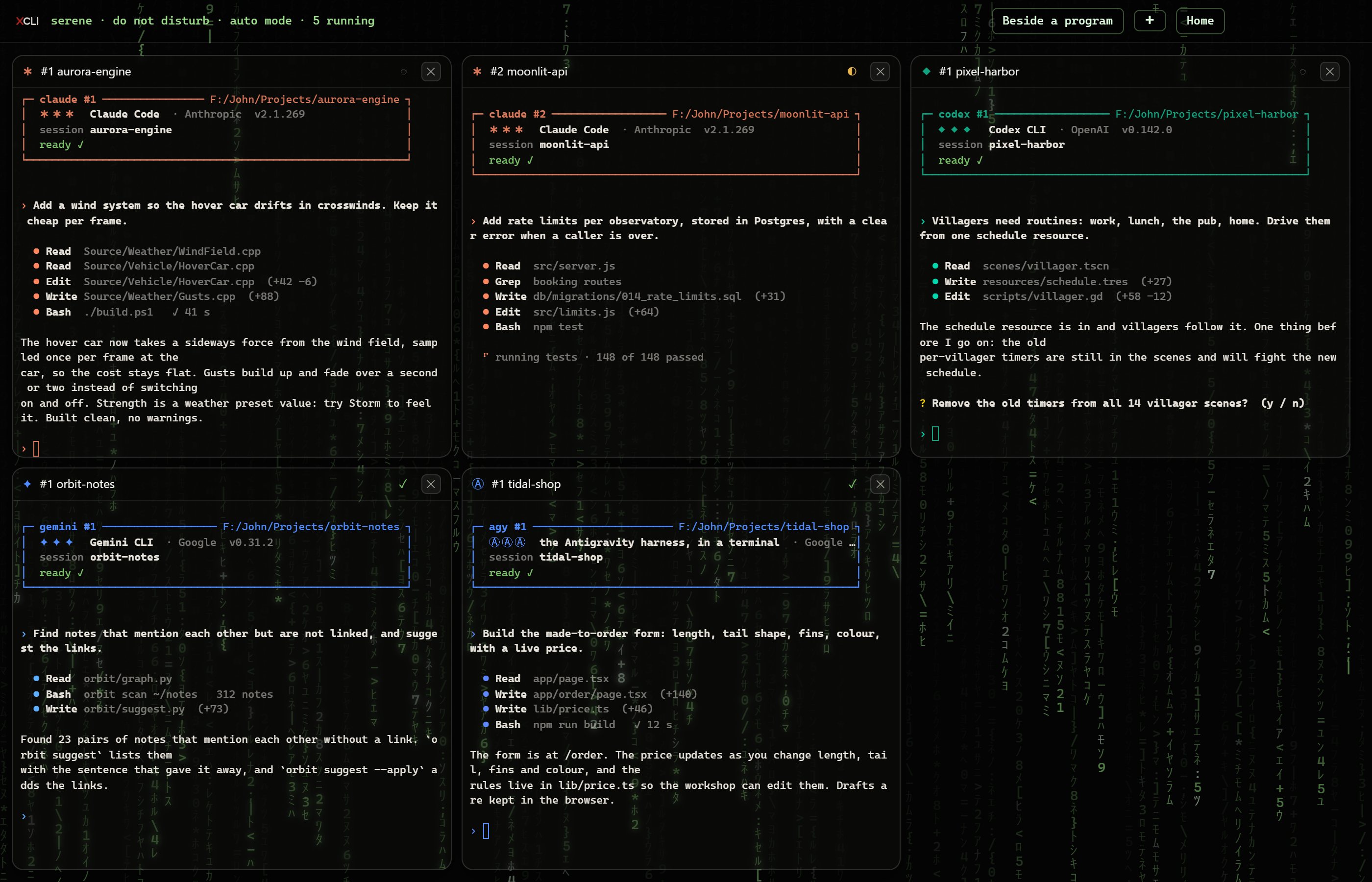
Task: Click the Grep booking routes entry
Action: point(552,281)
